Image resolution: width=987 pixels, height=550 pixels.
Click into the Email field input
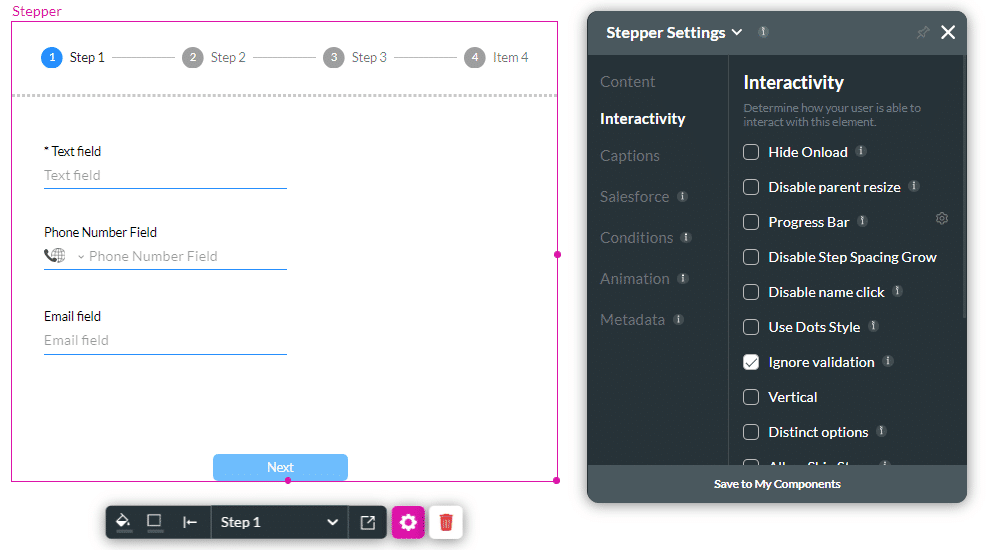[165, 340]
